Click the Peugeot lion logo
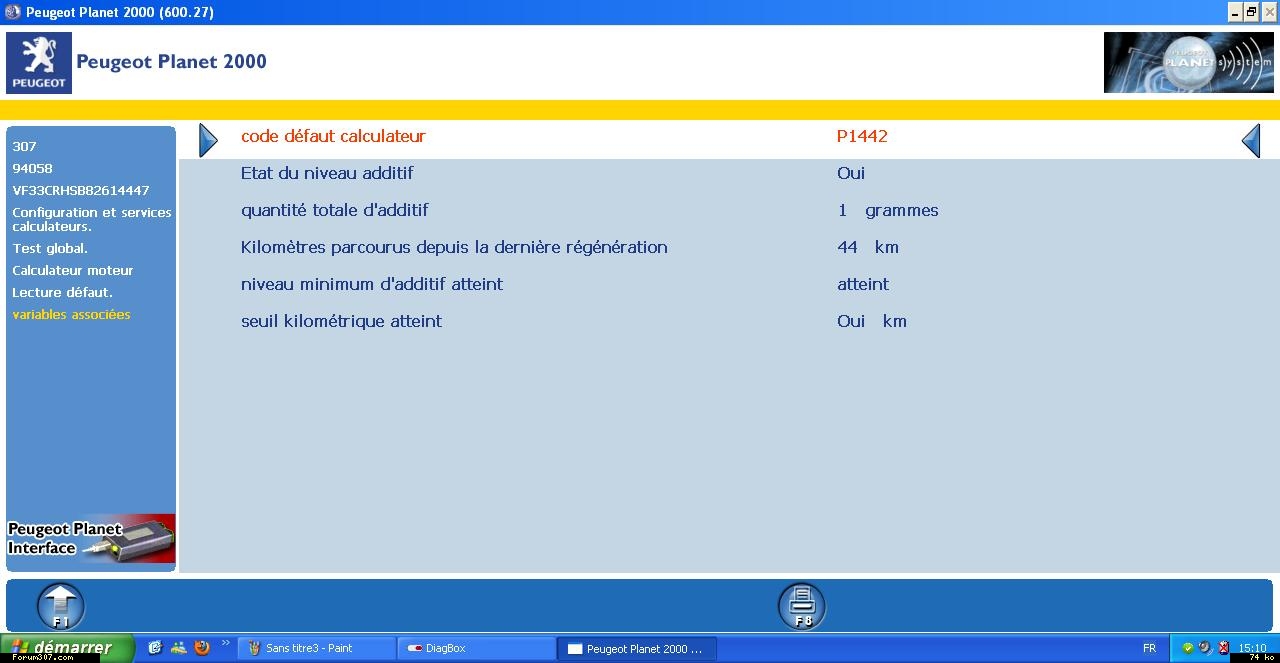Image resolution: width=1280 pixels, height=663 pixels. [x=39, y=62]
